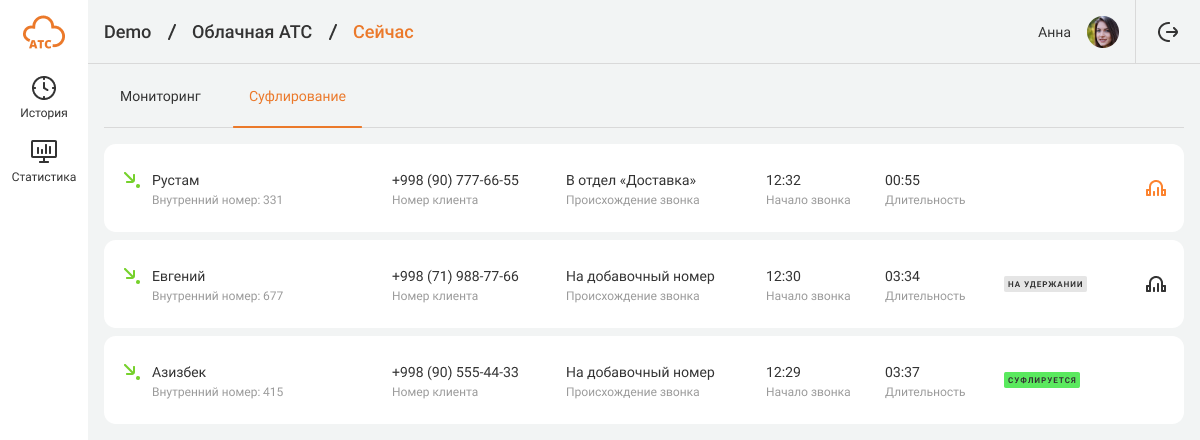The height and width of the screenshot is (440, 1200).
Task: Click the НА УДЕРЖАНИИ status badge
Action: pos(1045,284)
